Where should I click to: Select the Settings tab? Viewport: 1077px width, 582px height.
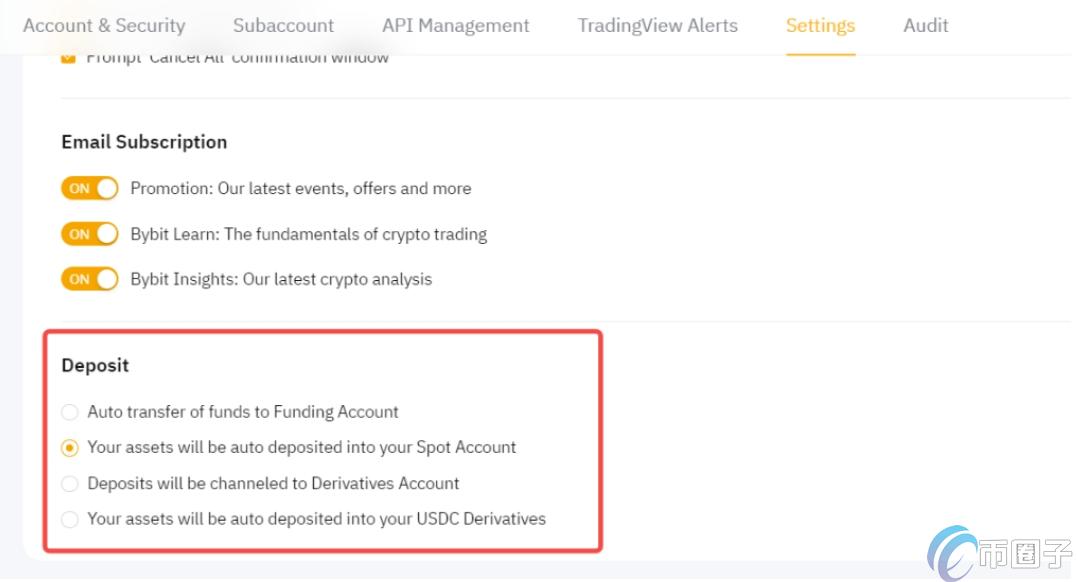pos(820,26)
